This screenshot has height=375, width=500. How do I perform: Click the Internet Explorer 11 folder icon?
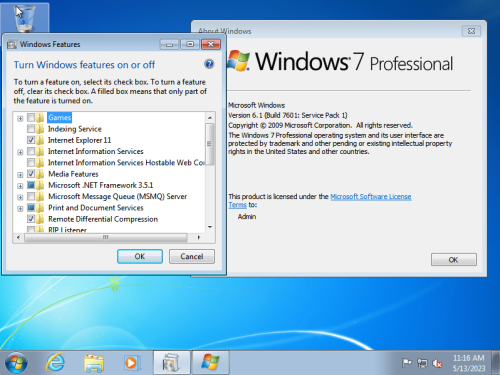point(40,140)
